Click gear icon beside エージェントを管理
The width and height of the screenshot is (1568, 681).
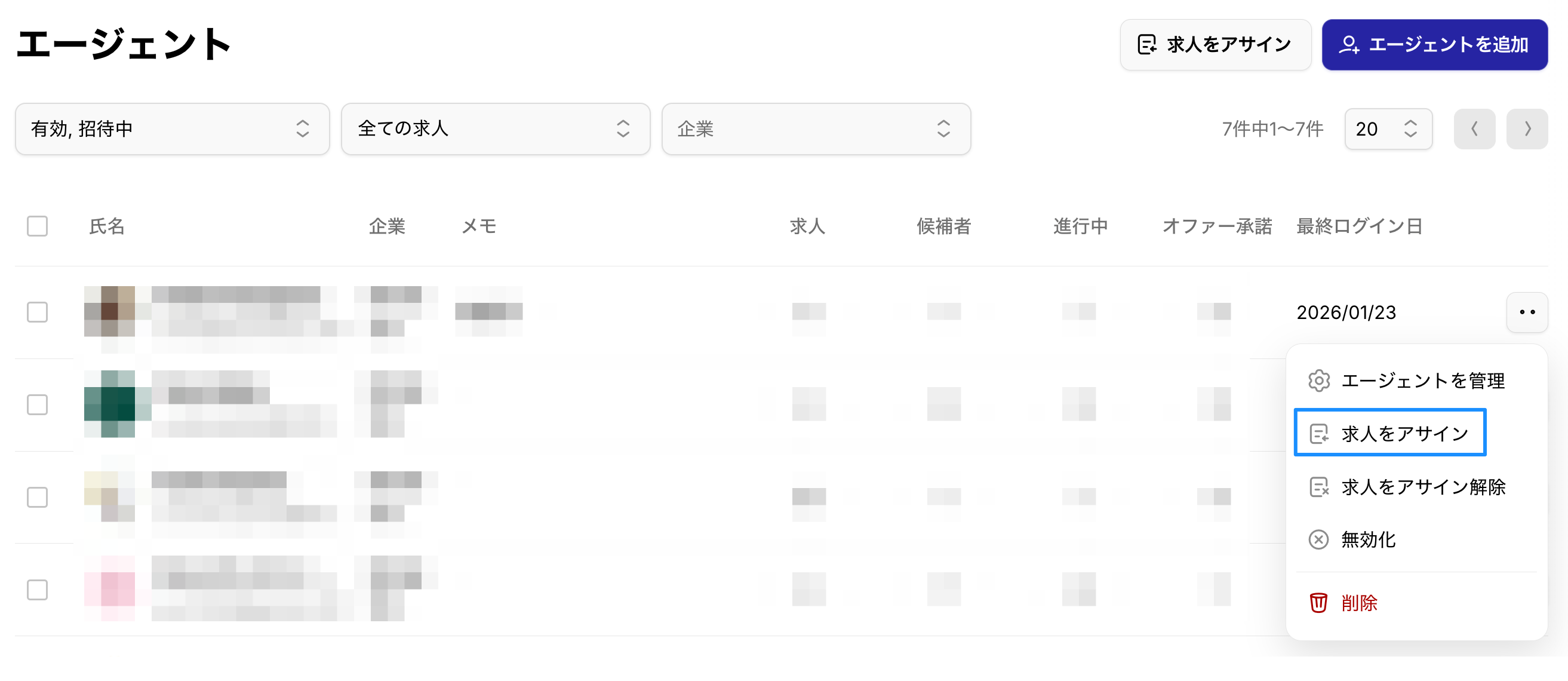[1318, 381]
